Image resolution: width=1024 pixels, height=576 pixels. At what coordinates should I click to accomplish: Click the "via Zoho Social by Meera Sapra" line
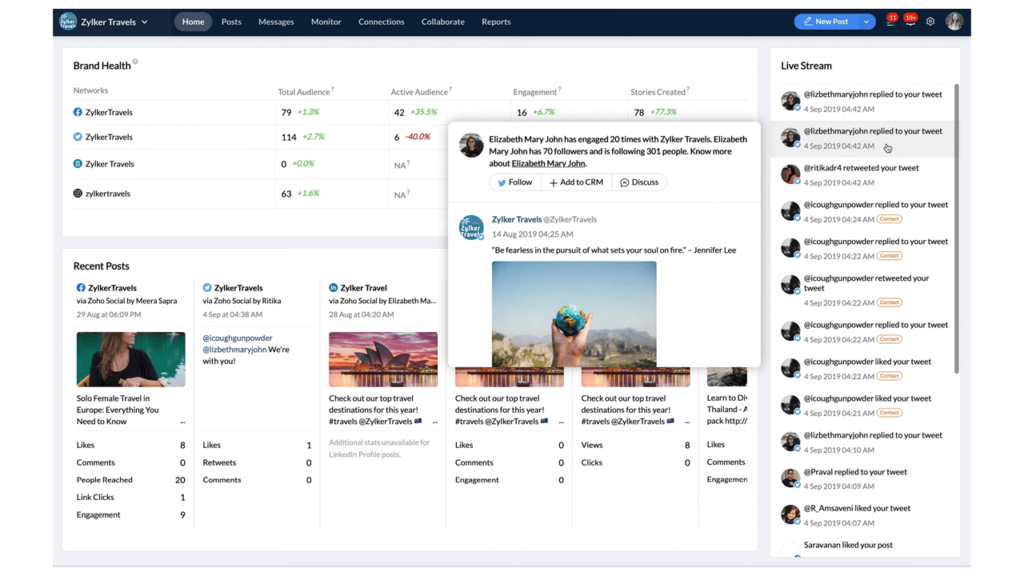(x=127, y=301)
